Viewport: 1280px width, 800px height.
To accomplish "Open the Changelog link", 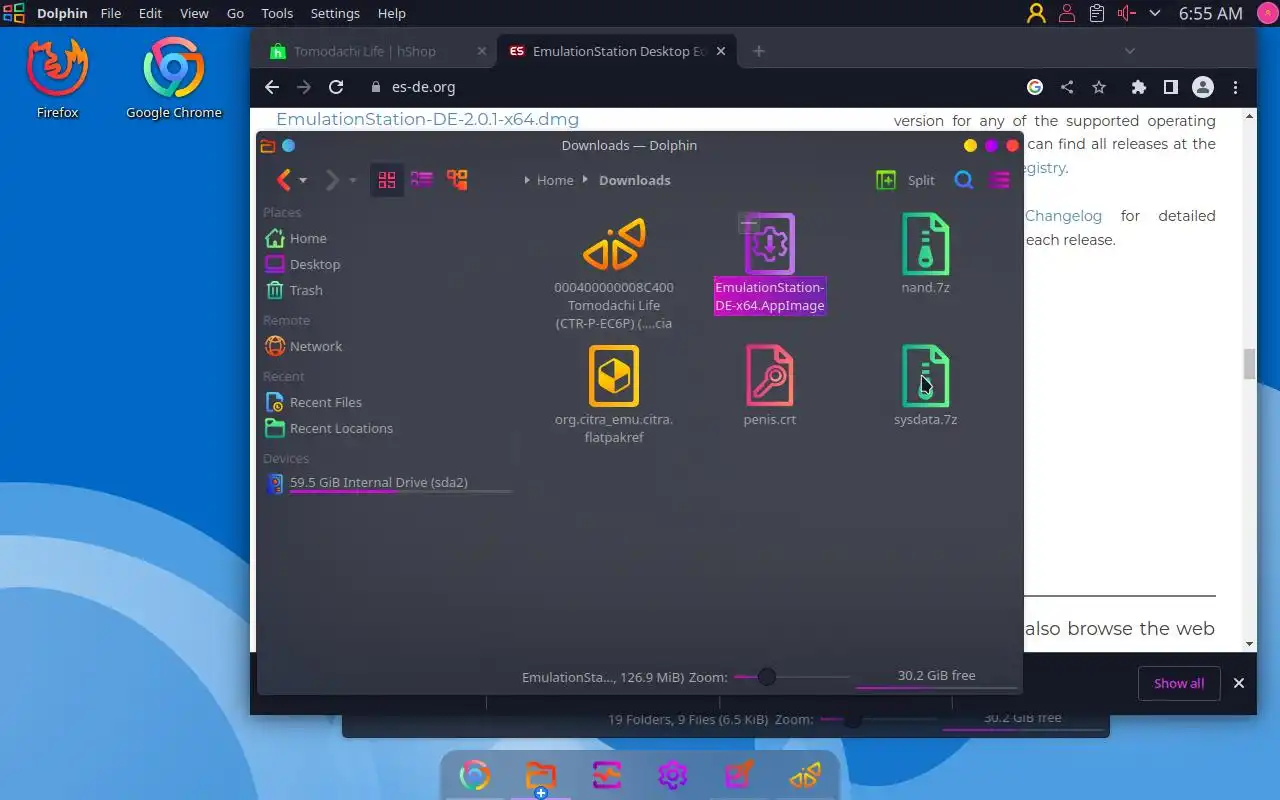I will (1063, 216).
